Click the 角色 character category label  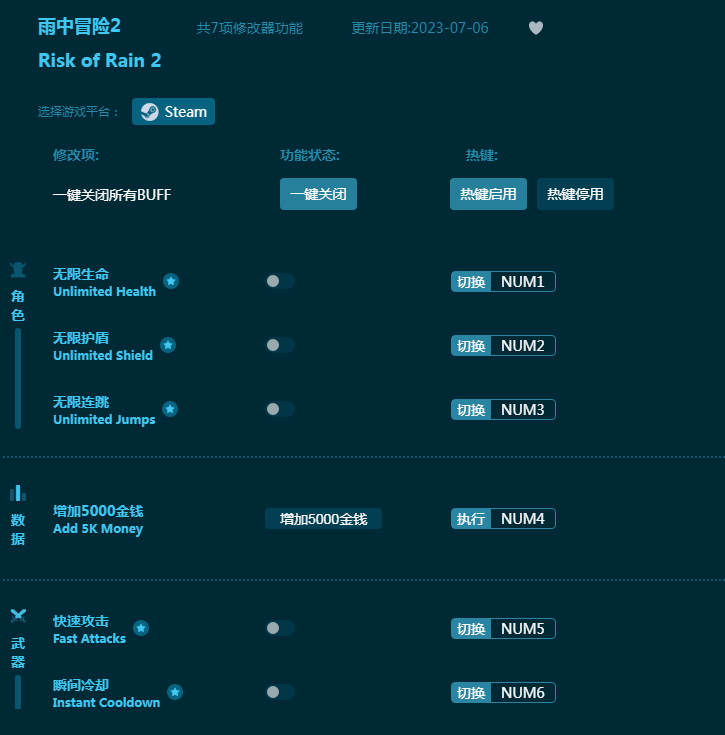pos(18,306)
